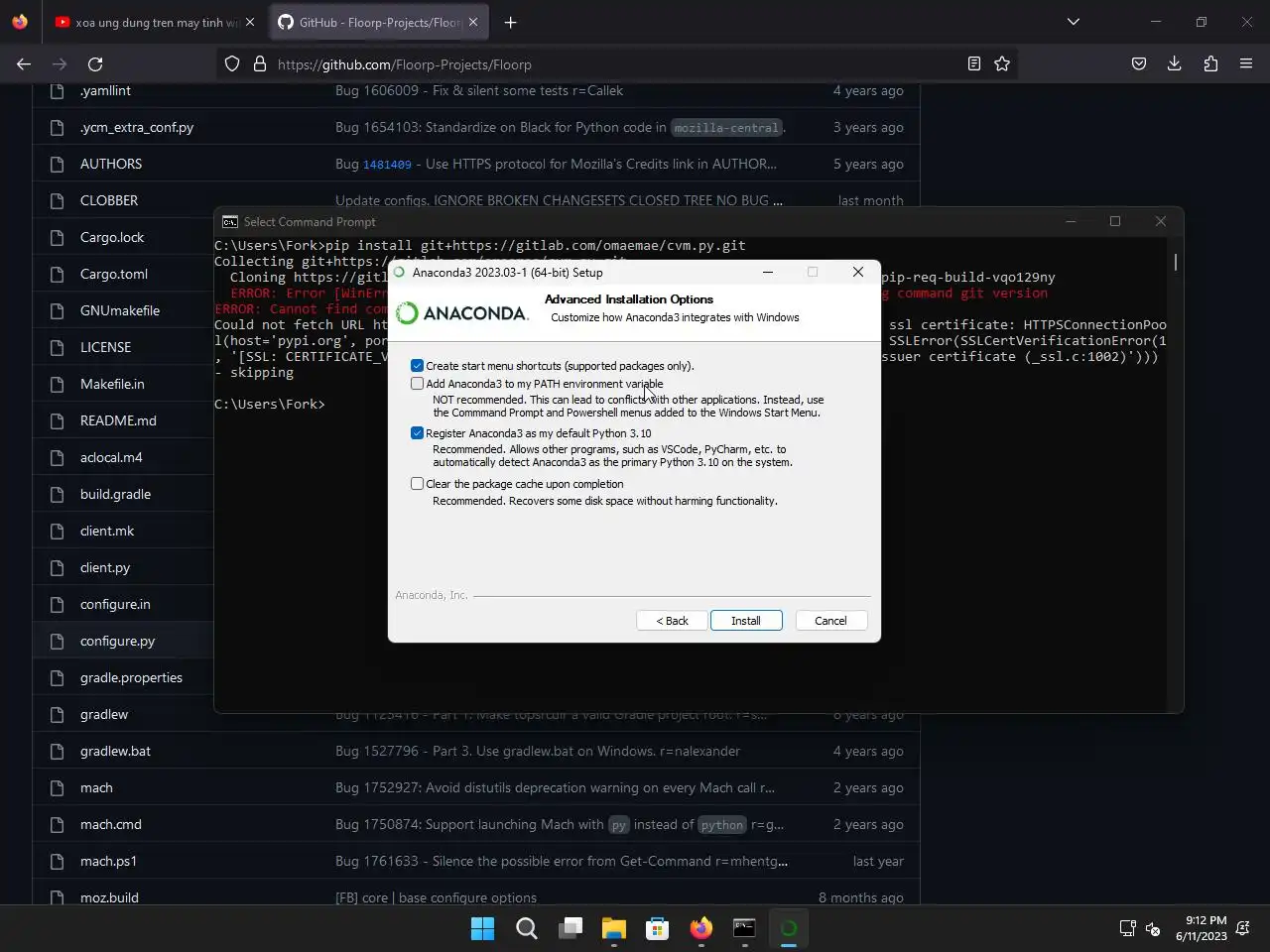Click the Anaconda logo in setup header
The width and height of the screenshot is (1270, 952).
pyautogui.click(x=462, y=313)
